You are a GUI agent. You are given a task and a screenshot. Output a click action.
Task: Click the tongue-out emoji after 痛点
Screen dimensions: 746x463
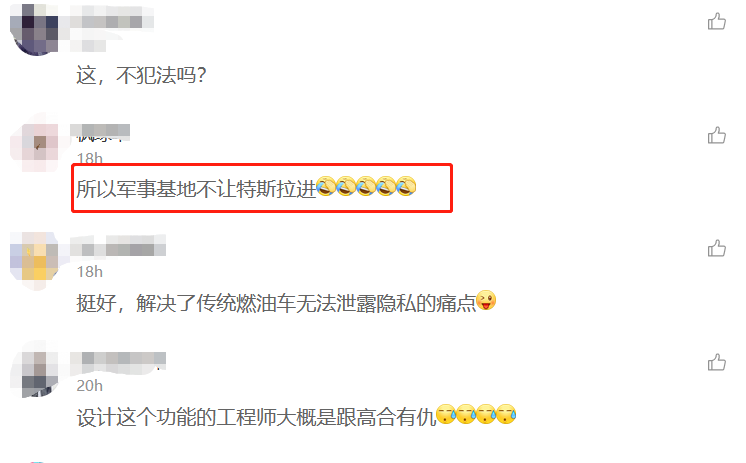coord(486,300)
